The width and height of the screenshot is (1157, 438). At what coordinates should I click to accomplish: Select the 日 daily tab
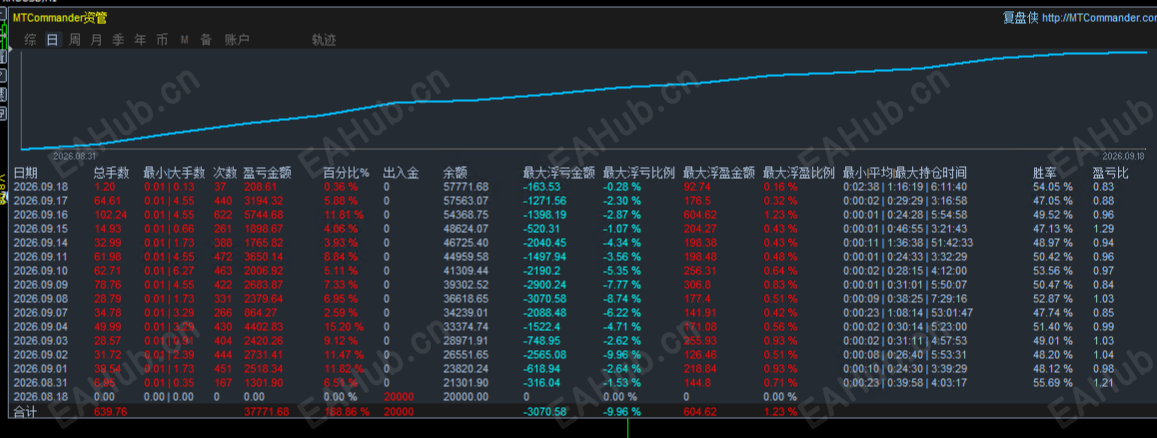[52, 40]
